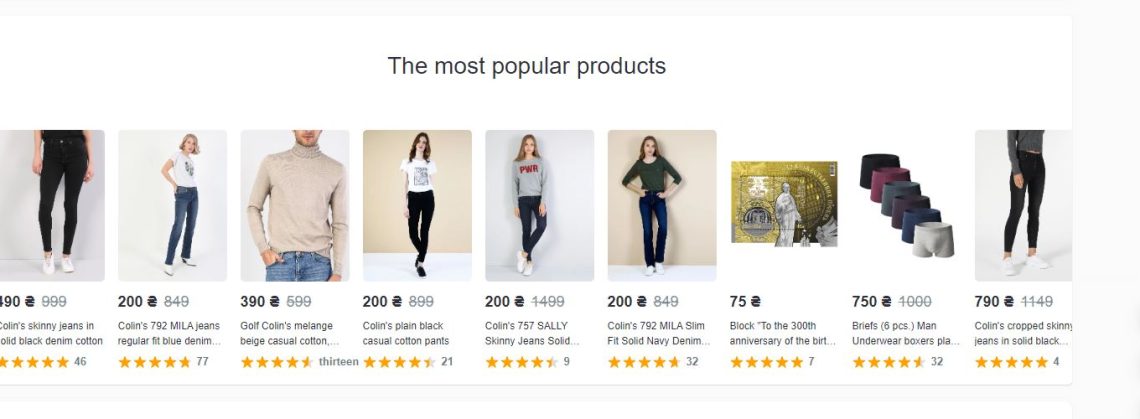This screenshot has width=1140, height=419.
Task: Select the gray PWR sweatshirt model photo
Action: pos(539,205)
